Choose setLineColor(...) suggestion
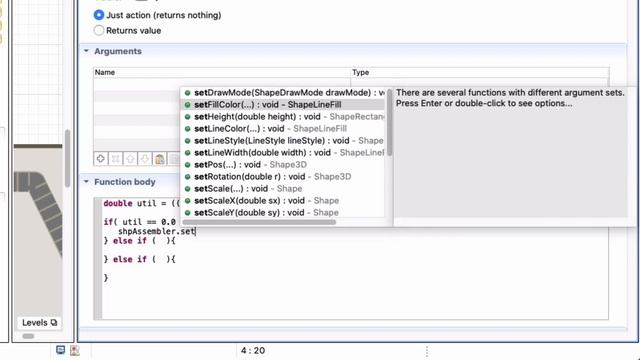 pos(283,129)
